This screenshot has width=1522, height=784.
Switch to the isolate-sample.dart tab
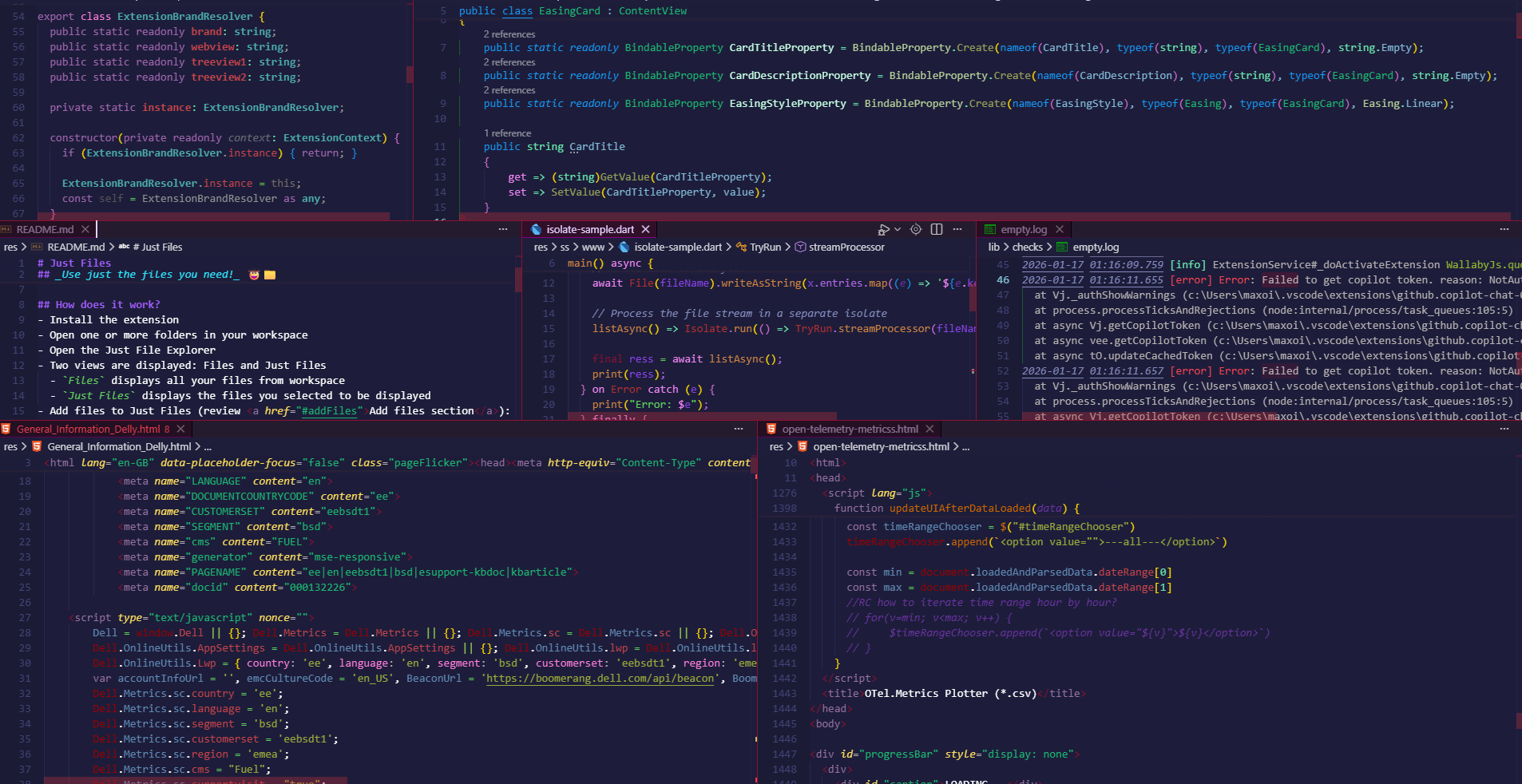(590, 230)
